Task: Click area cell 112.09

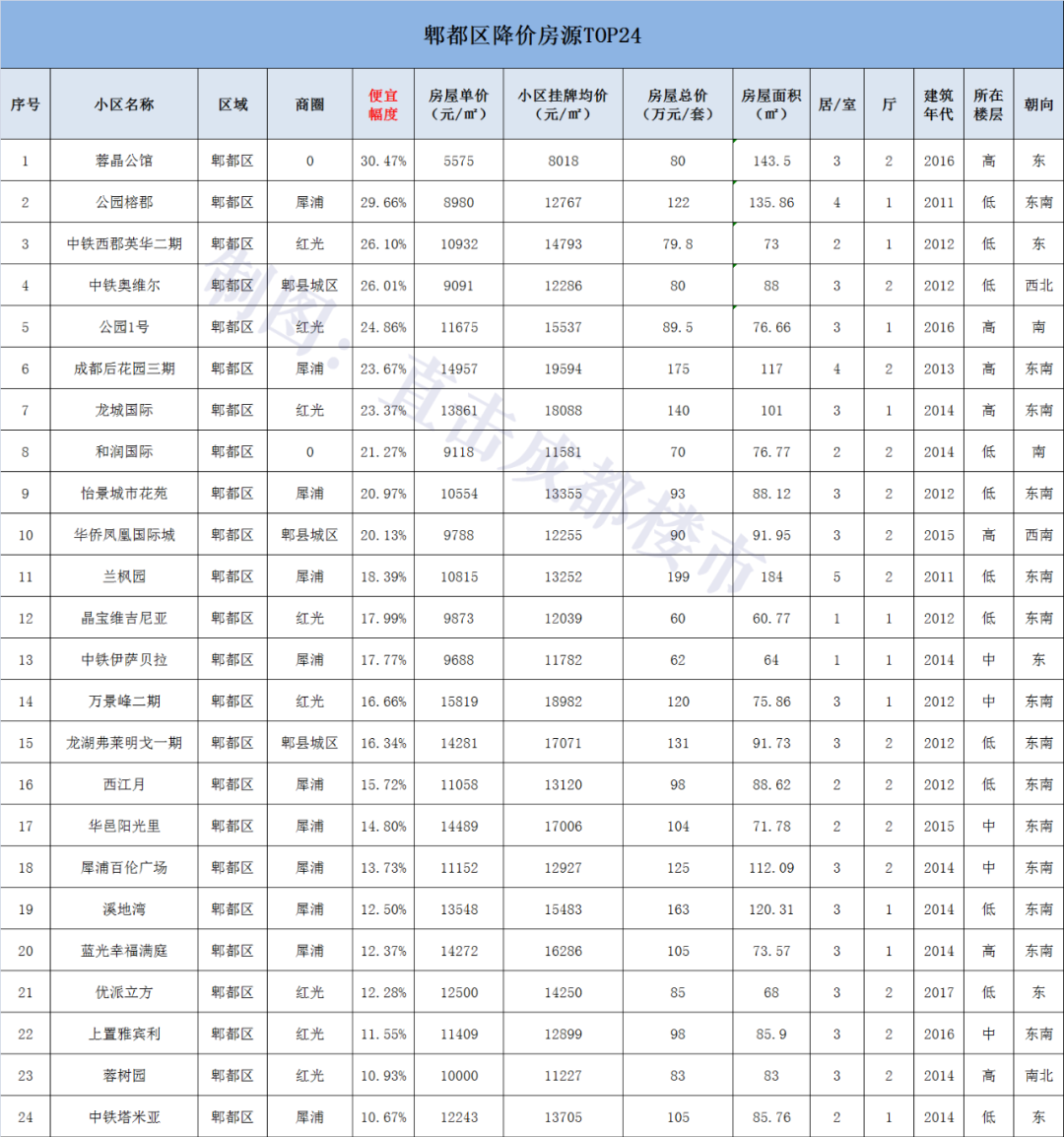Action: 771,867
